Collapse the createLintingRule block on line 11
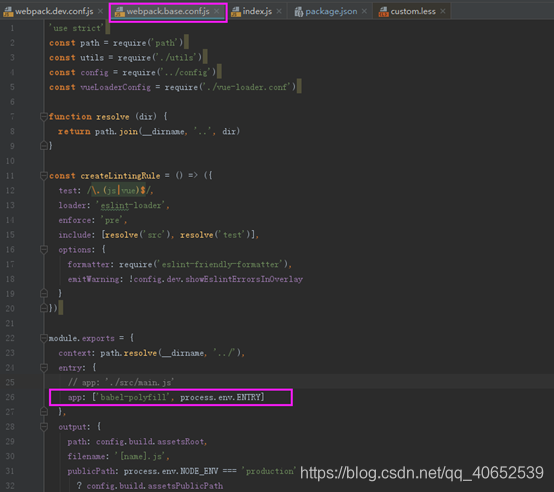The width and height of the screenshot is (554, 492). point(44,176)
